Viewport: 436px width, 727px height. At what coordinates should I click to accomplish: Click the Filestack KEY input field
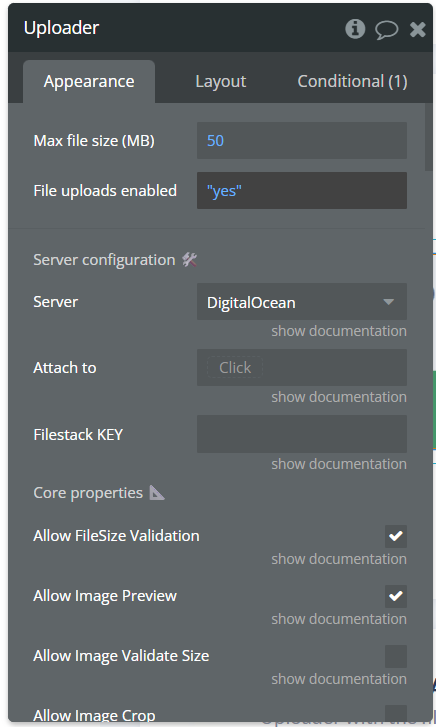[x=302, y=434]
